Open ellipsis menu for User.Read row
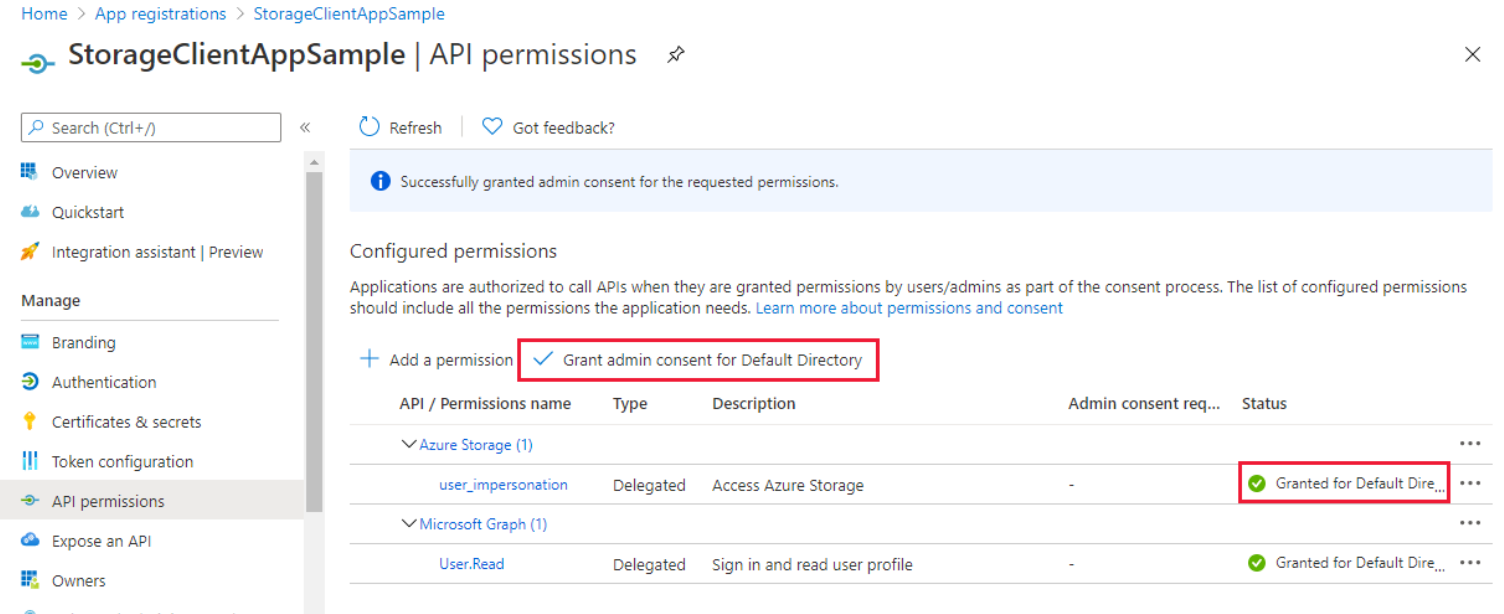The width and height of the screenshot is (1504, 614). pos(1469,563)
